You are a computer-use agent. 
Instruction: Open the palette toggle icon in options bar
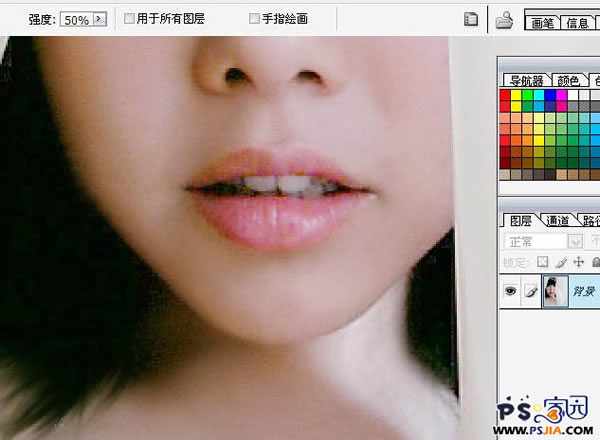(x=471, y=19)
